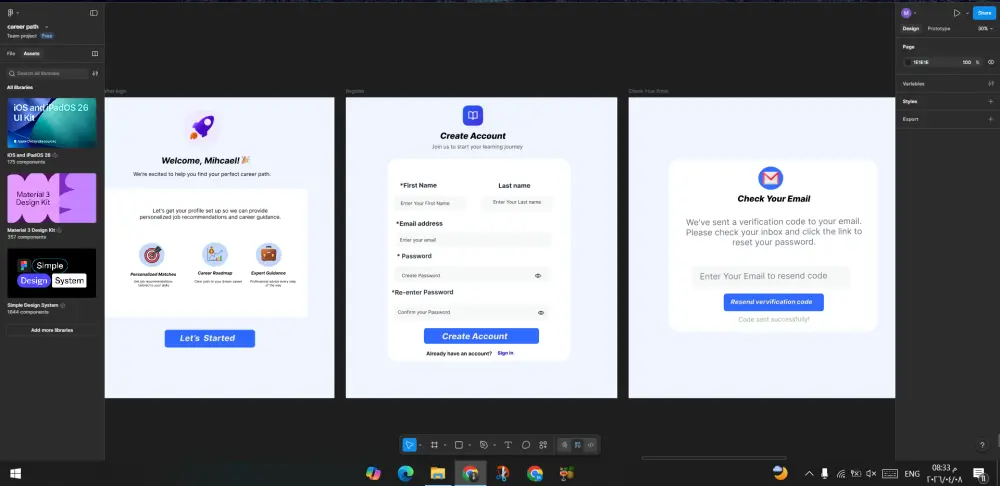This screenshot has height=486, width=1000.
Task: Click the Expert Guidance briefcase icon
Action: click(x=268, y=254)
